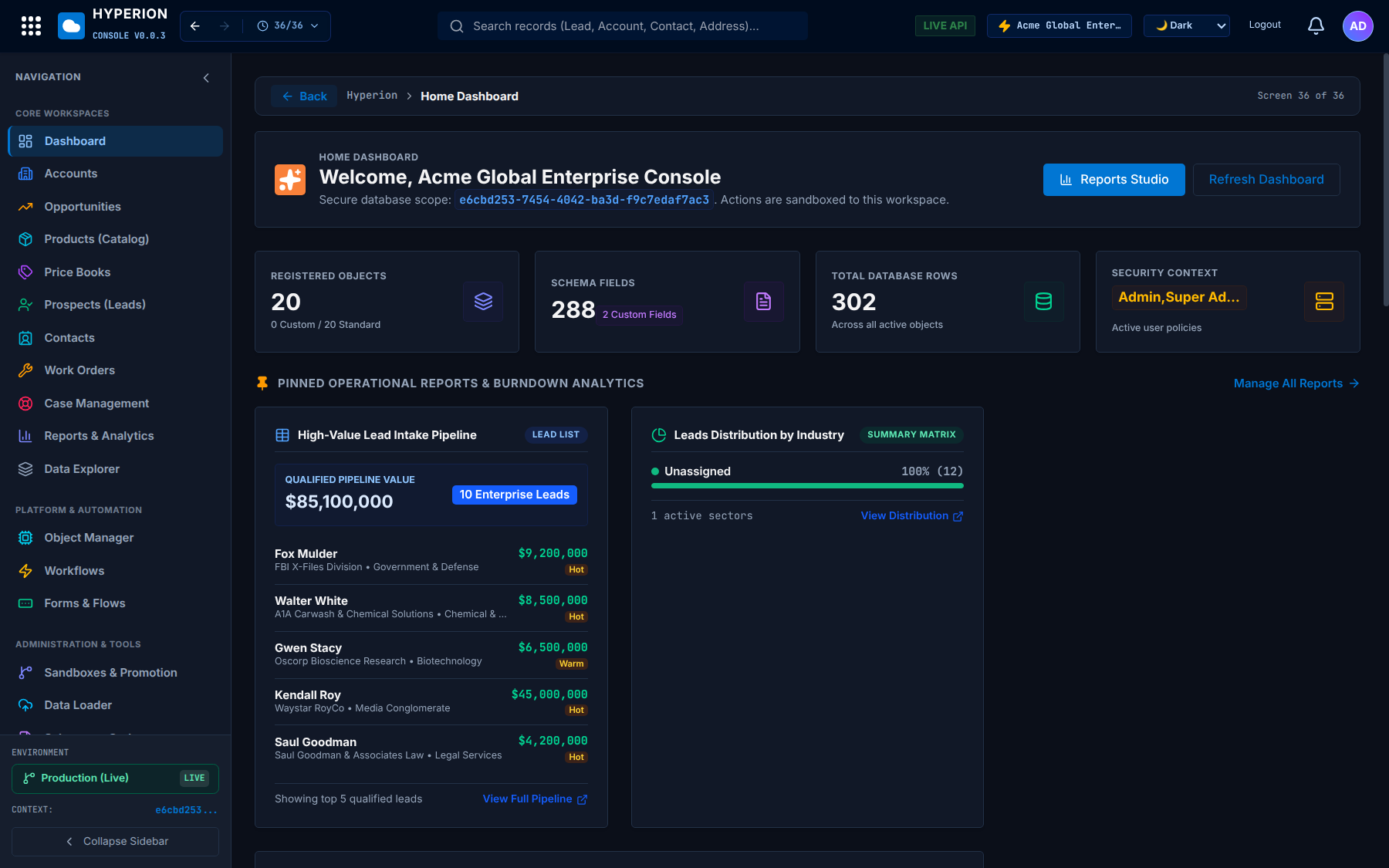This screenshot has height=868, width=1389.
Task: Click Logout
Action: (x=1265, y=25)
